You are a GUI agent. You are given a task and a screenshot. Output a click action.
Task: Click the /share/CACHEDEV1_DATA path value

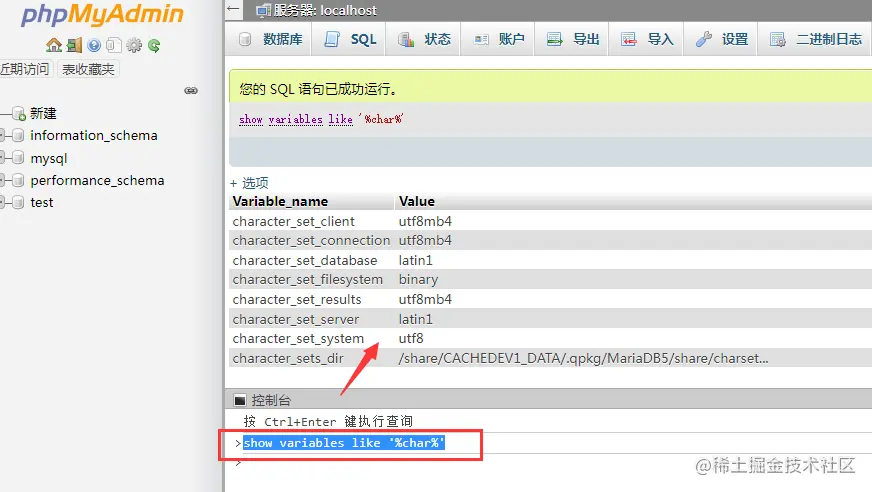click(583, 359)
